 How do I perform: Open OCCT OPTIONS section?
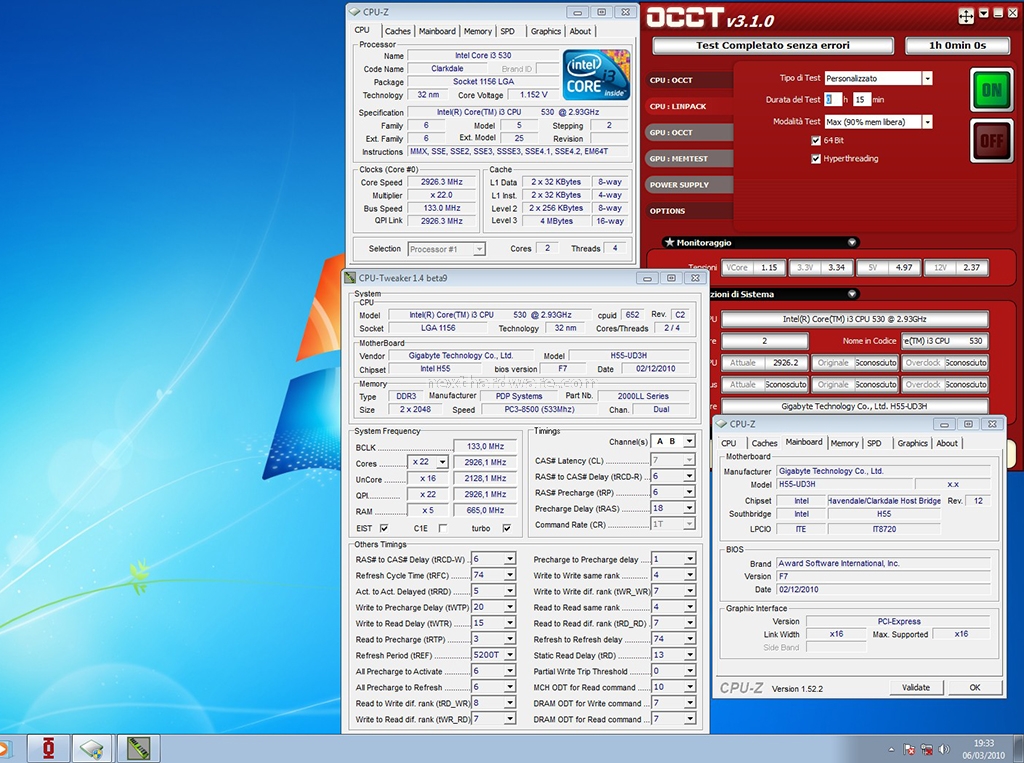(691, 211)
